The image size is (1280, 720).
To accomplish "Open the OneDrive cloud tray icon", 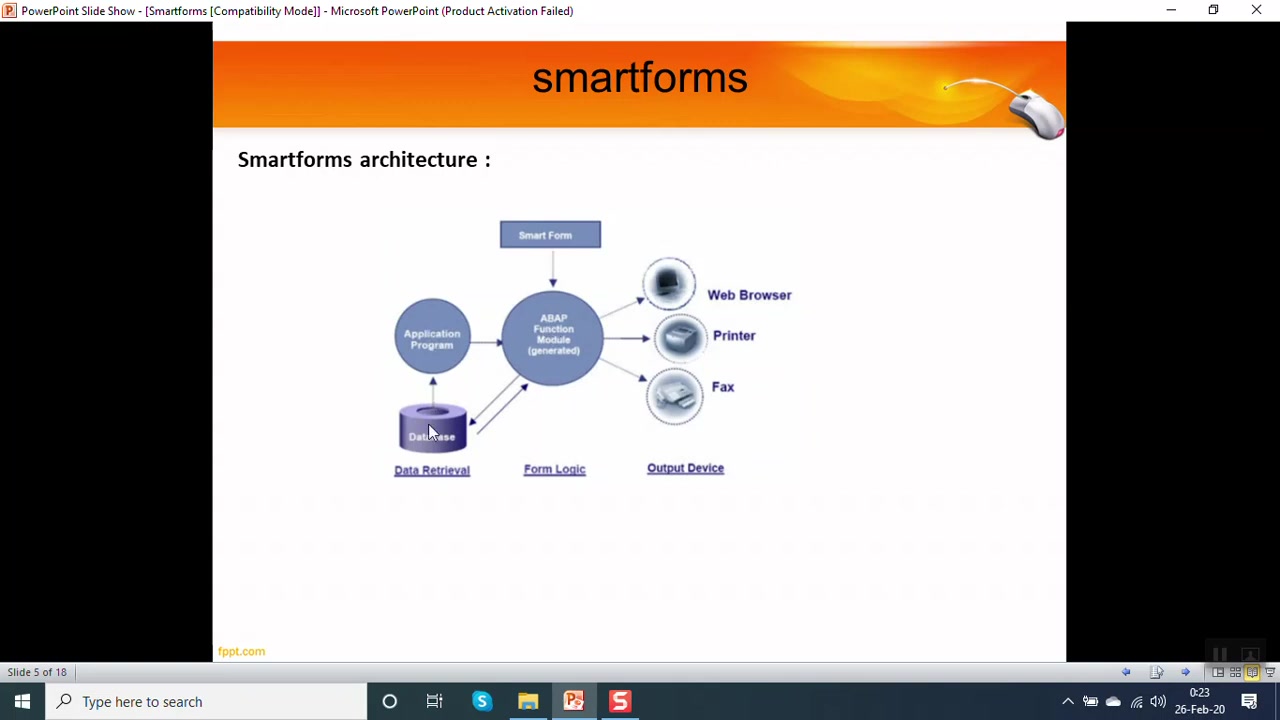I will [1113, 702].
